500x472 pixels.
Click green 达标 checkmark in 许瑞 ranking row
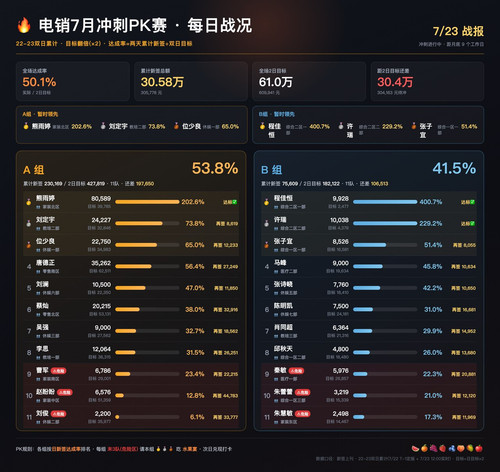pyautogui.click(x=473, y=223)
